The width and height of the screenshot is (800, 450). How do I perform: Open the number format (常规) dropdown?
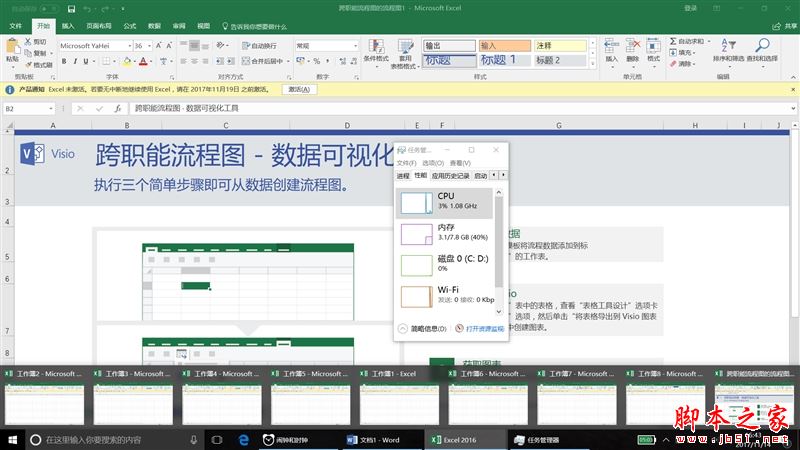coord(356,46)
